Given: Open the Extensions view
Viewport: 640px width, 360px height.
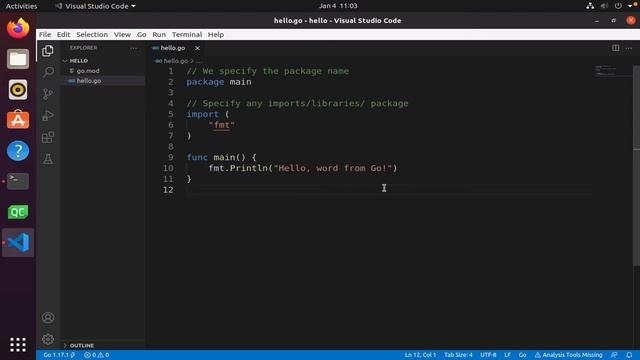Looking at the screenshot, I should (48, 137).
